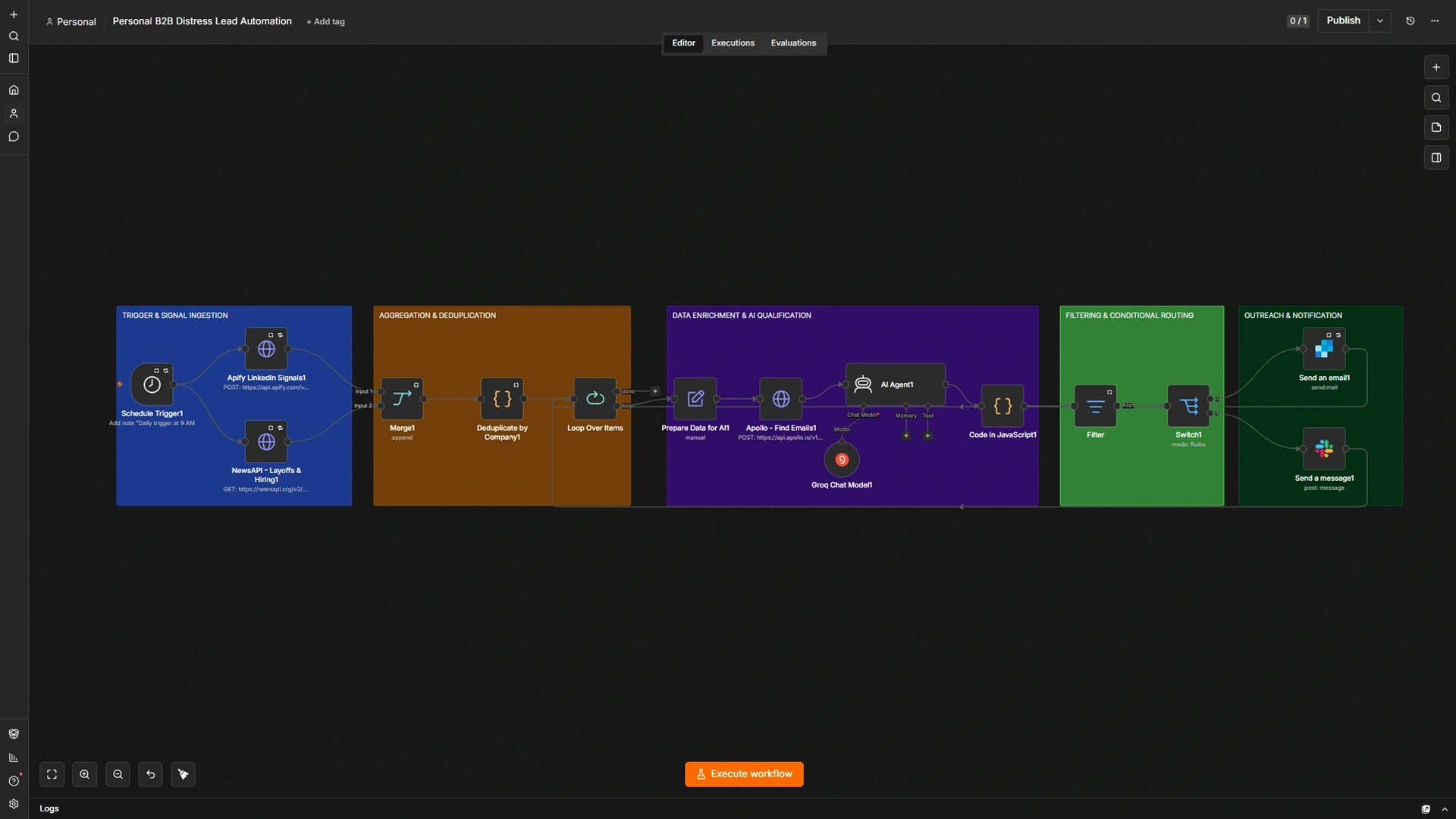Switch to the Evaluations tab
1456x819 pixels.
pos(793,43)
